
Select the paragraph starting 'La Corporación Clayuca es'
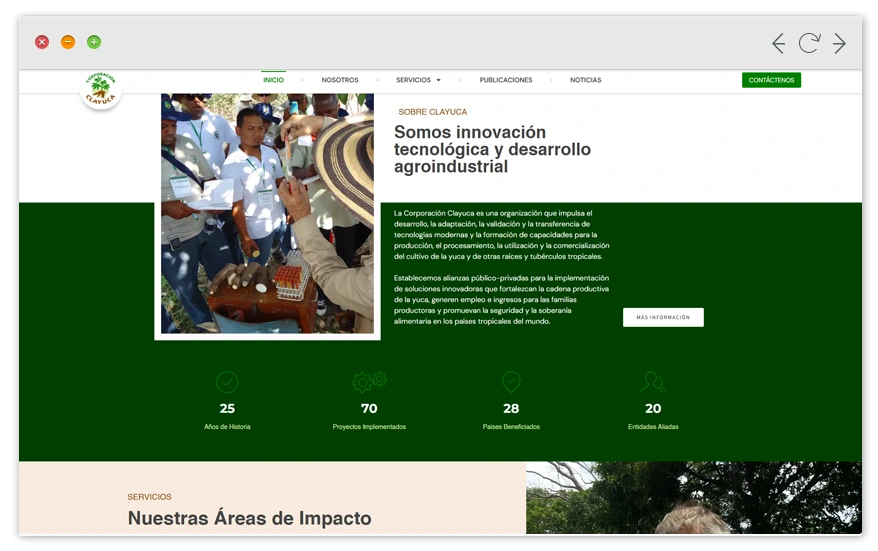click(501, 235)
